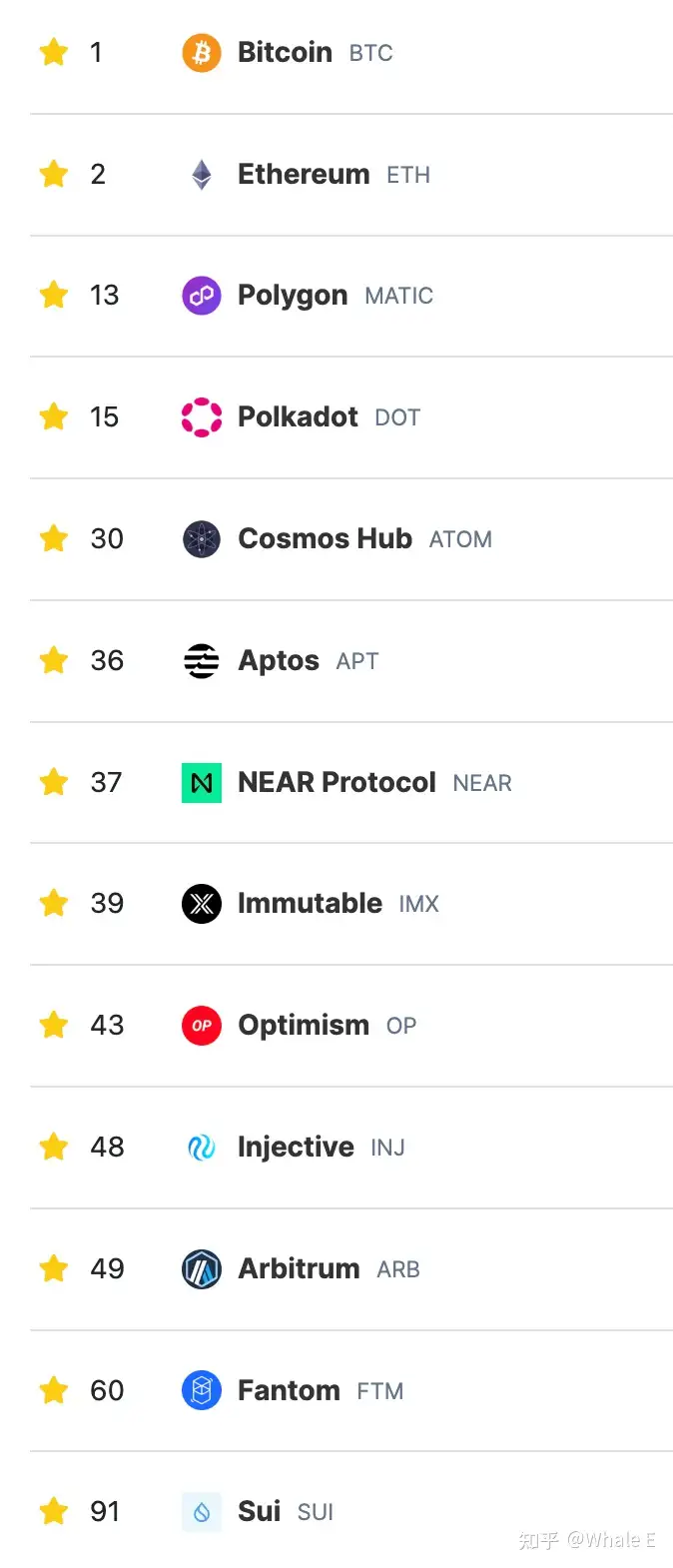The height and width of the screenshot is (1568, 673).
Task: Click the pink Polkadot logo icon
Action: (x=202, y=417)
